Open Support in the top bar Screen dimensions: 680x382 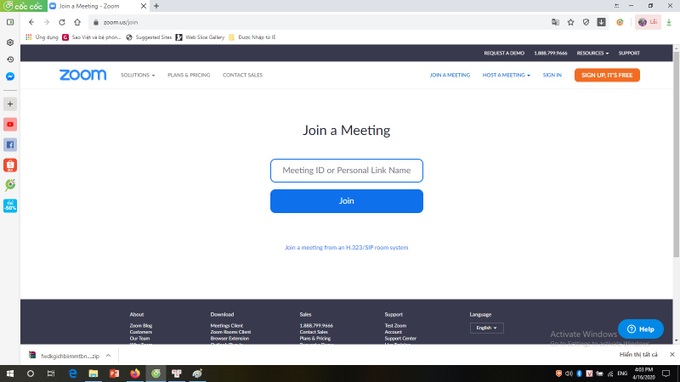click(x=629, y=53)
